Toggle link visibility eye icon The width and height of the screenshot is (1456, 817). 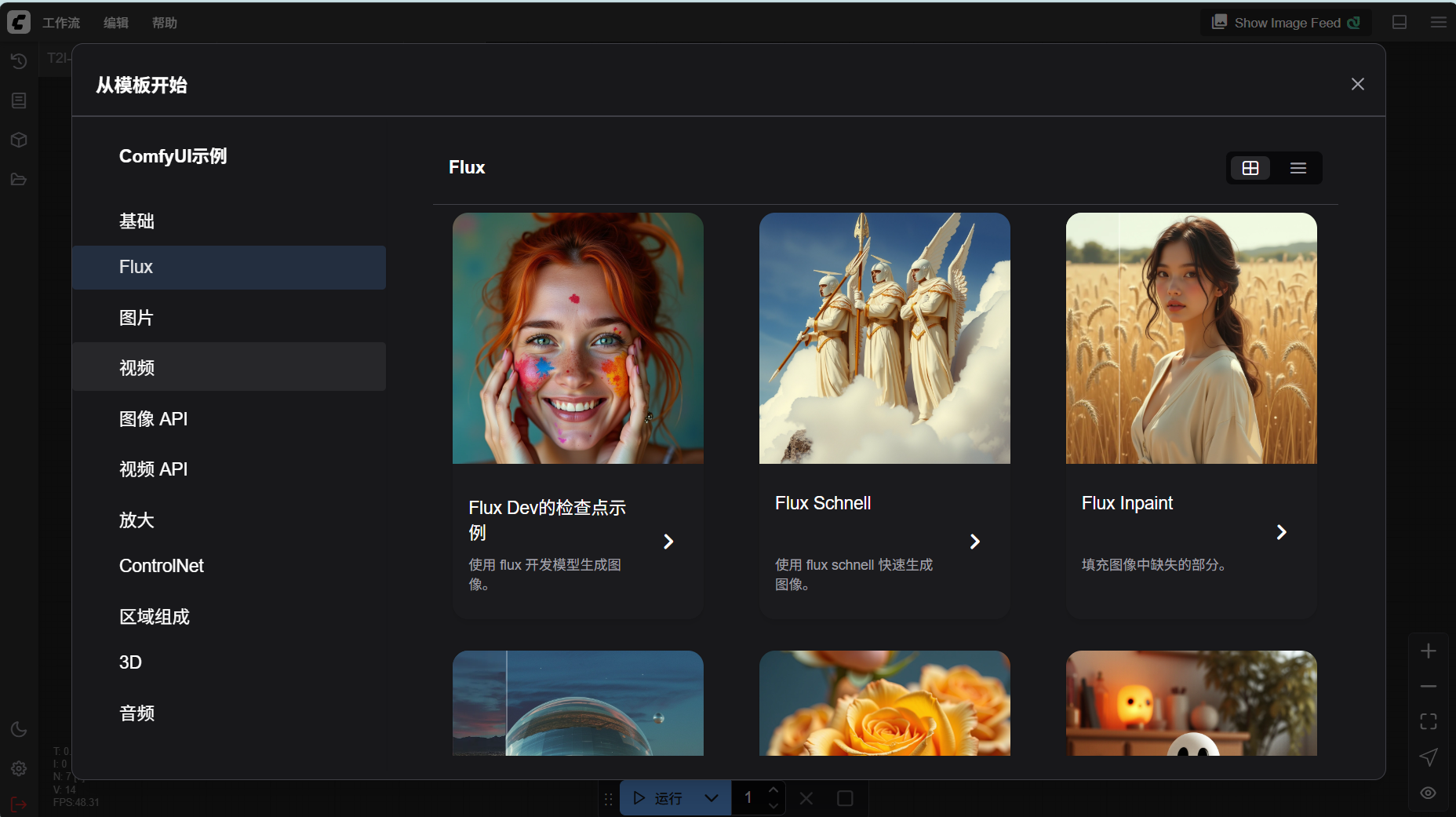(x=1429, y=793)
